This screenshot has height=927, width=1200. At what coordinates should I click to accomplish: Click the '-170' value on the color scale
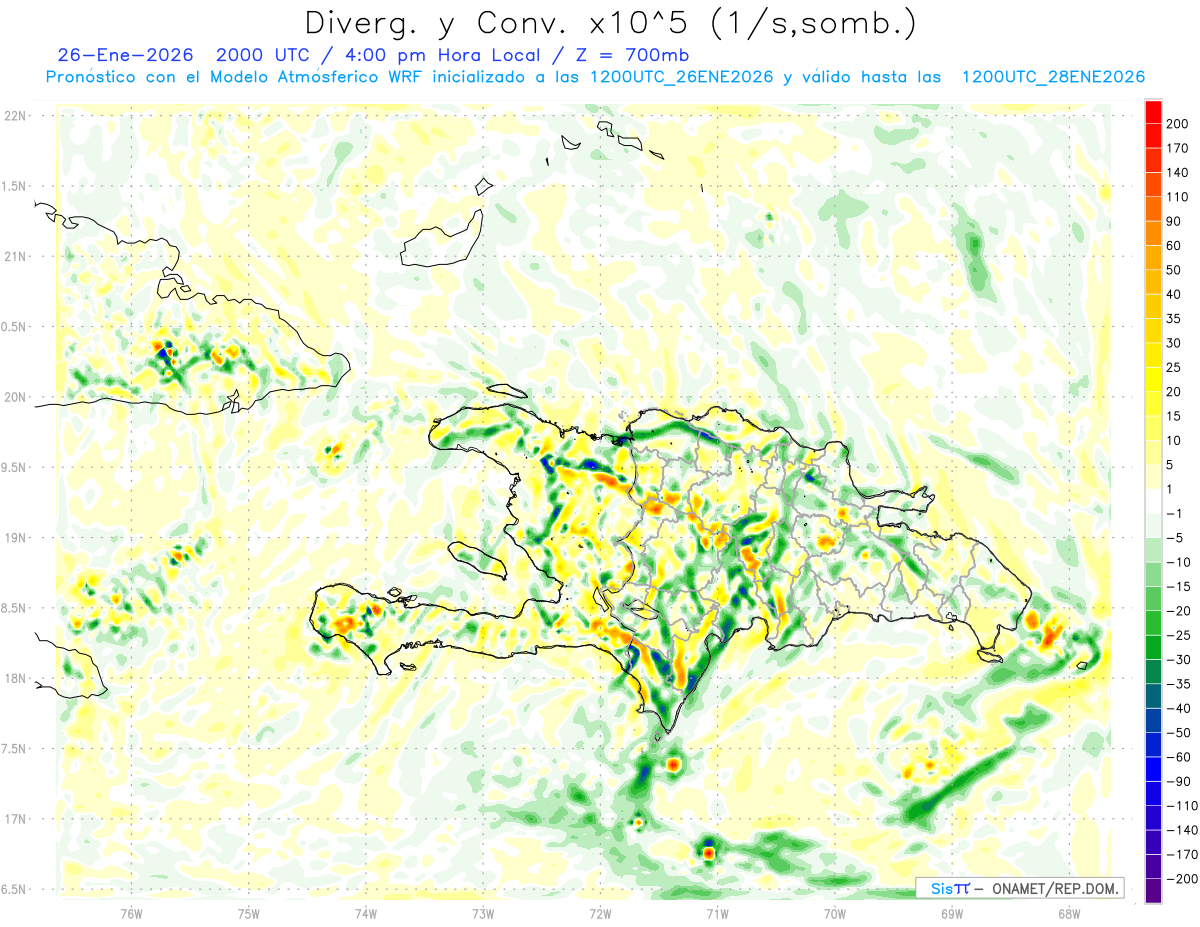[x=1180, y=854]
